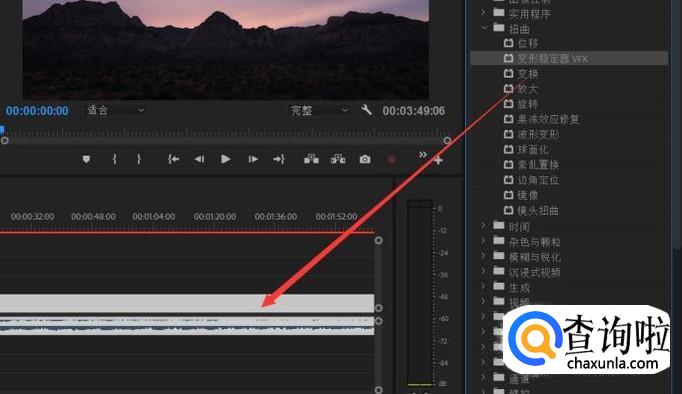Add a marker with the marker icon
Screen dimensions: 682x394
(86, 160)
